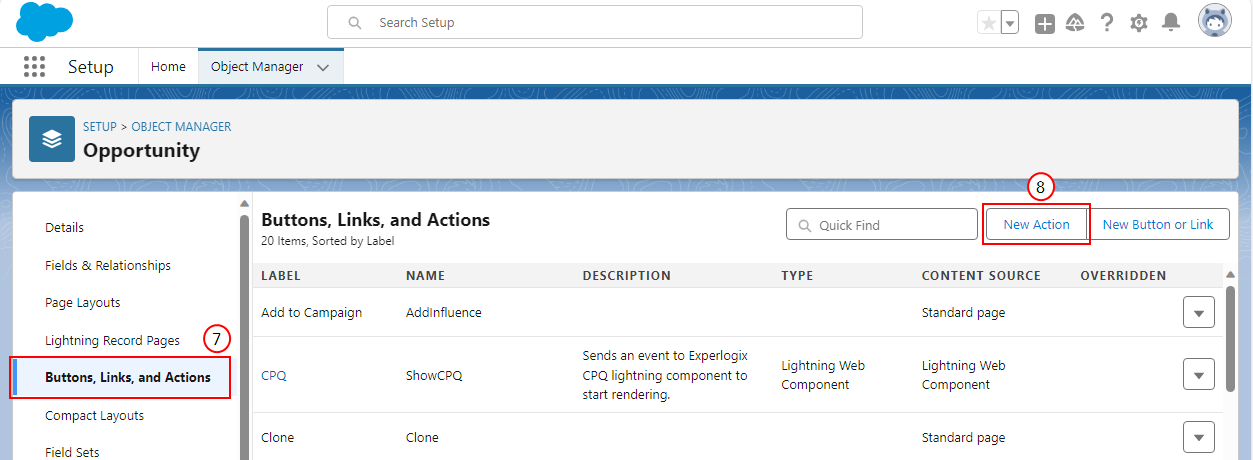Open the favorites list dropdown arrow
This screenshot has height=460, width=1253.
click(x=1009, y=23)
